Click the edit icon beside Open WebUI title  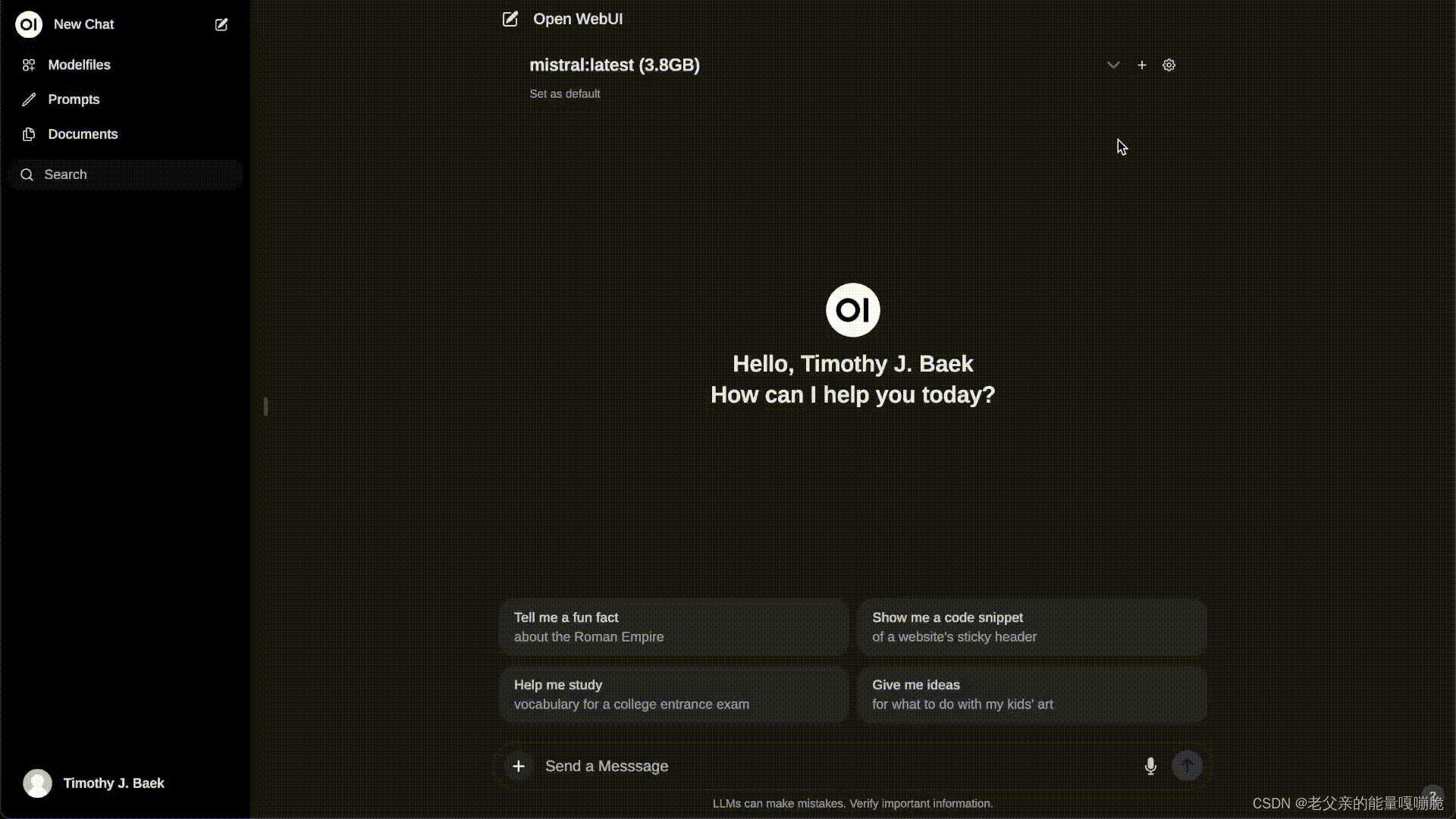(x=510, y=19)
